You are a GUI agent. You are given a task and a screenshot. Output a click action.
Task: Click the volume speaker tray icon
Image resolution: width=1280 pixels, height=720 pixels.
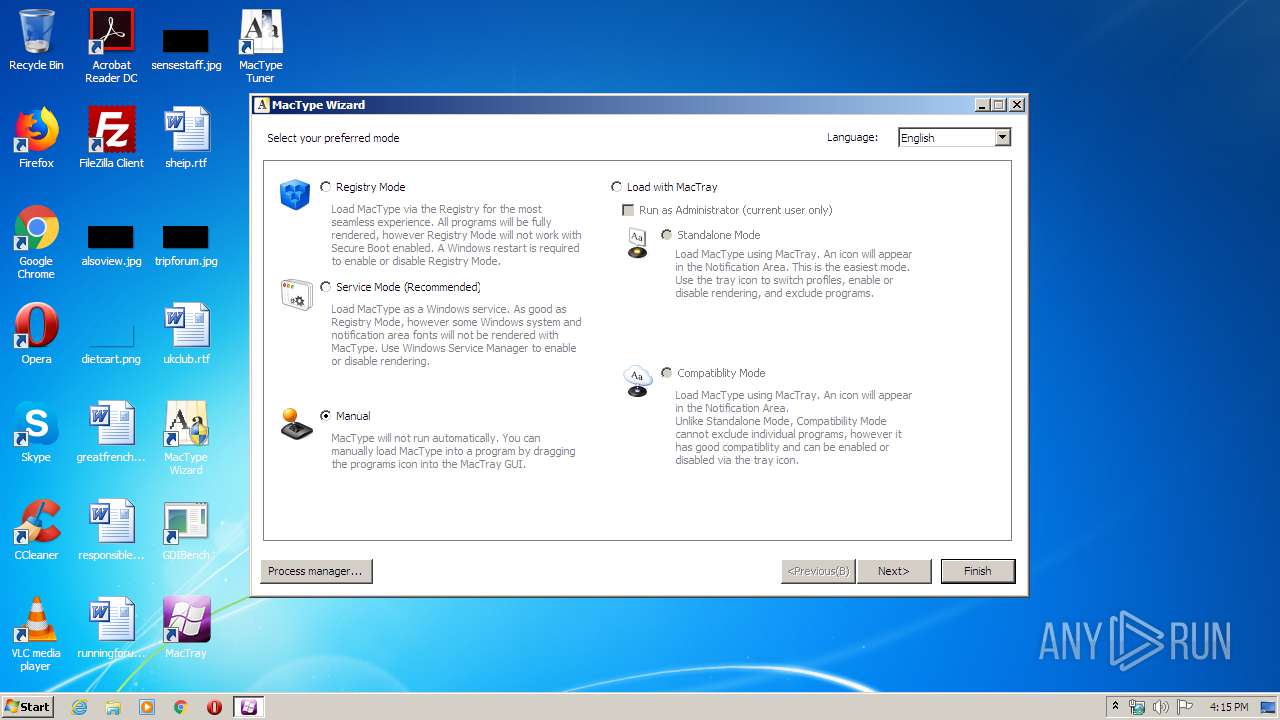1161,707
